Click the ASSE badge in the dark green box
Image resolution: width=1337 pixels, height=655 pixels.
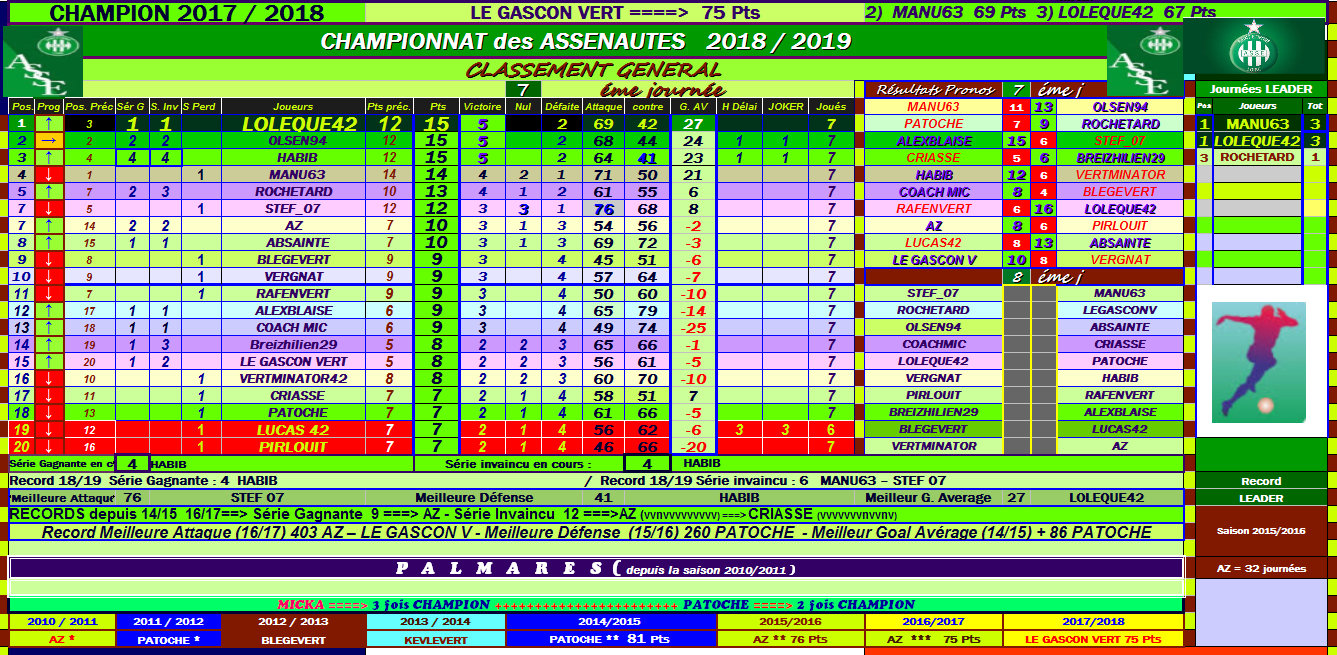(1254, 47)
